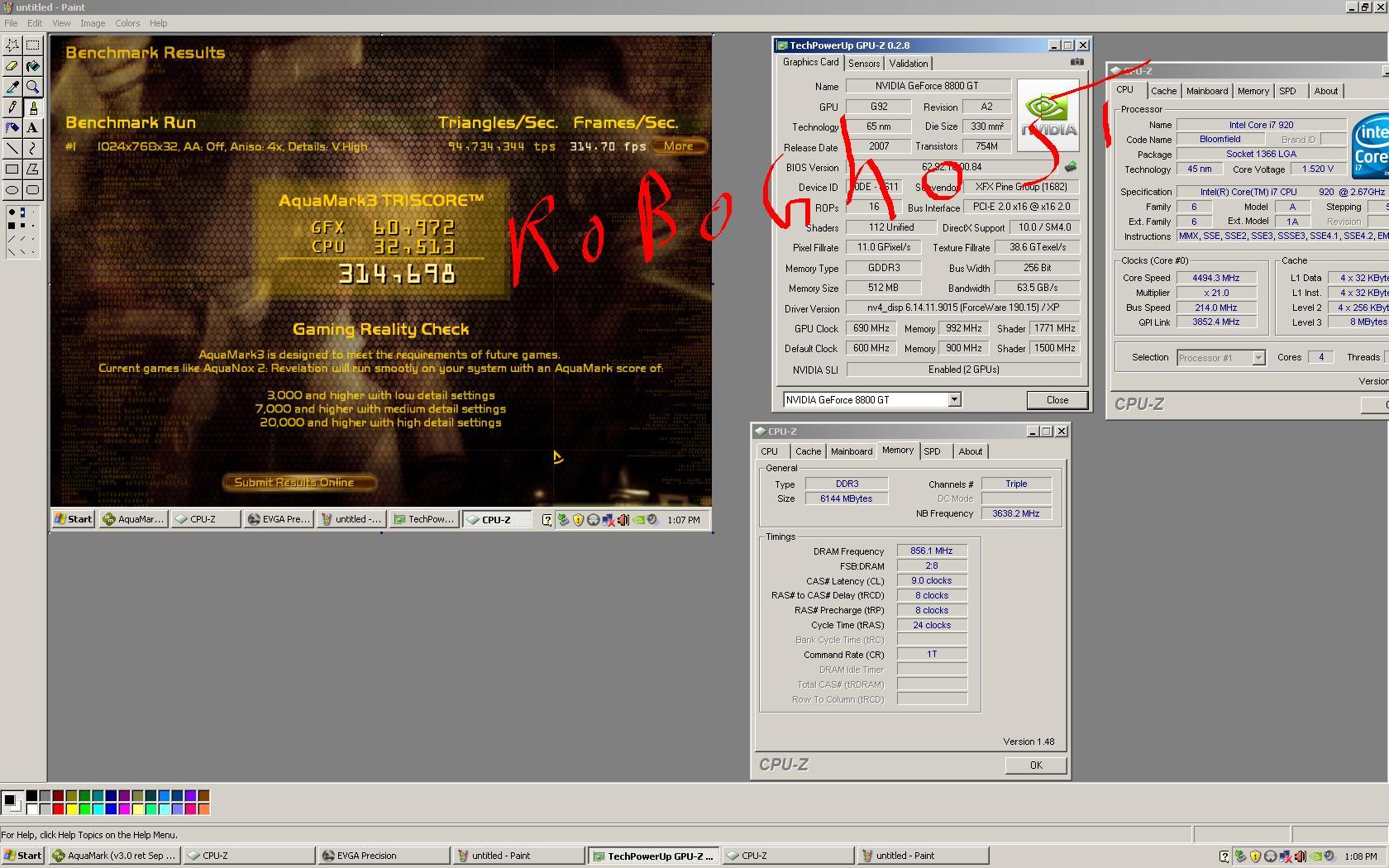
Task: Select the Airbrush spray can tool
Action: pyautogui.click(x=12, y=128)
